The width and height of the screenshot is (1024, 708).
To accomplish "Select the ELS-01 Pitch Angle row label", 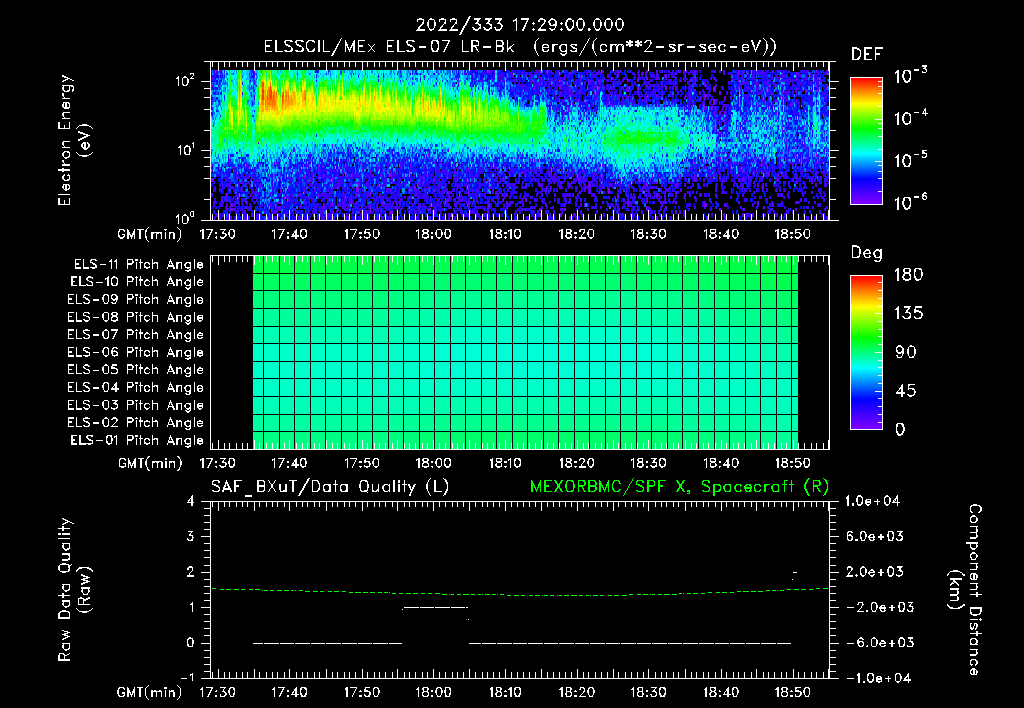I will pos(137,441).
